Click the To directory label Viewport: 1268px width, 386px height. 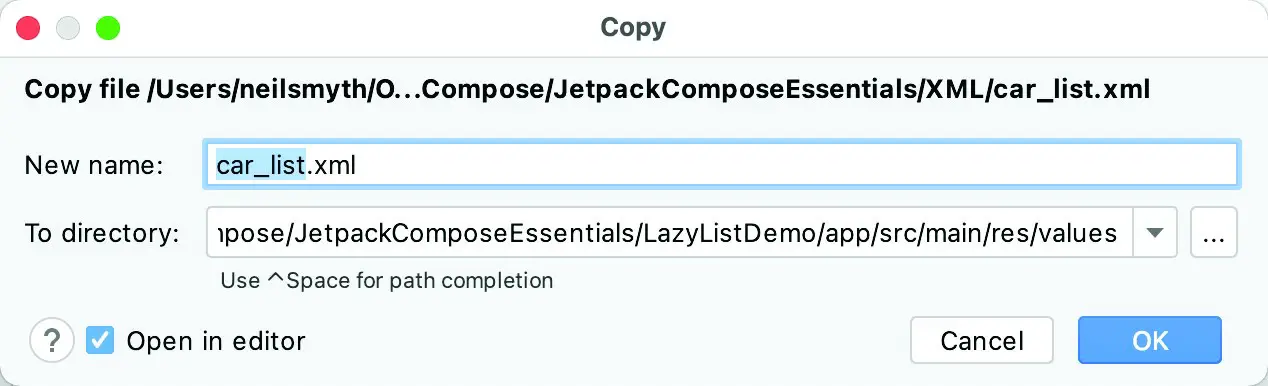coord(101,234)
